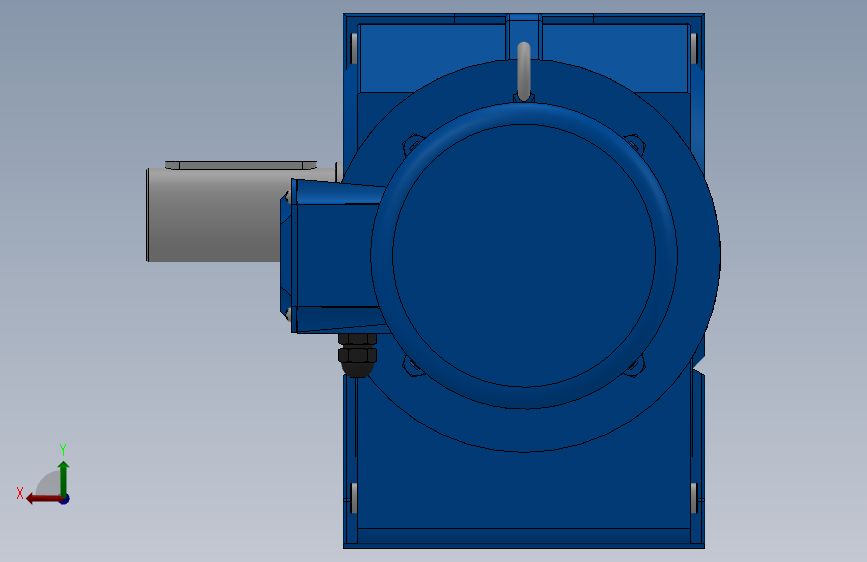Image resolution: width=867 pixels, height=562 pixels.
Task: Click the red X axis arrow
Action: [x=43, y=499]
